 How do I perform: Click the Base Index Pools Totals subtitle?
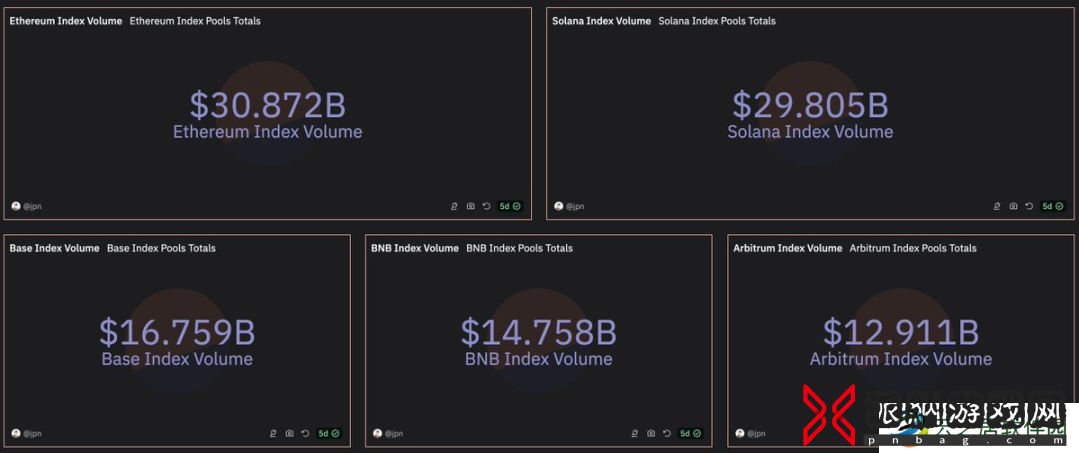162,248
